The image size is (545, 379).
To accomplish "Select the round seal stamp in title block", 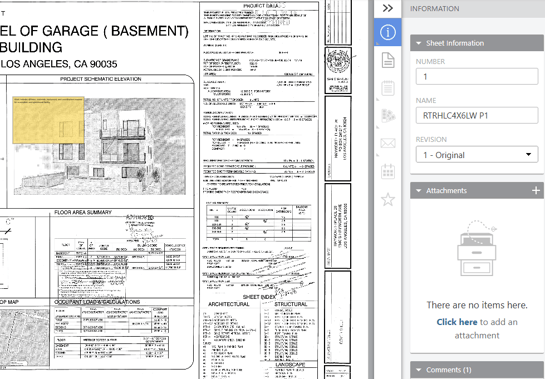I will tap(337, 62).
